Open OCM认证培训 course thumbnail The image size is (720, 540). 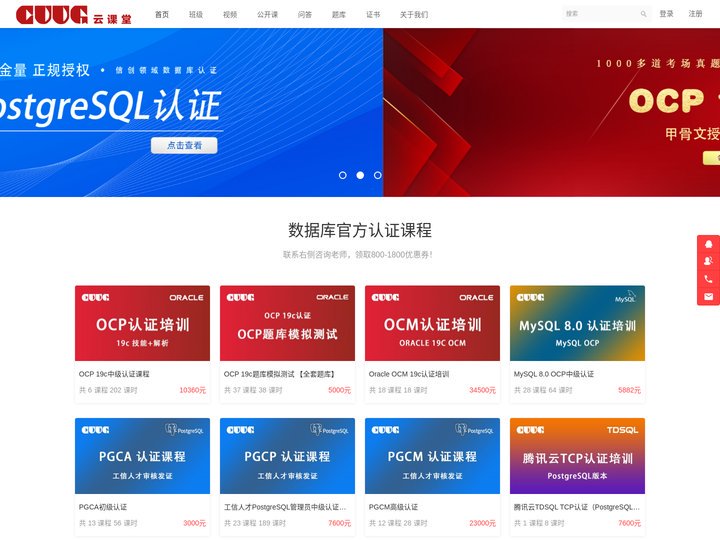coord(433,323)
